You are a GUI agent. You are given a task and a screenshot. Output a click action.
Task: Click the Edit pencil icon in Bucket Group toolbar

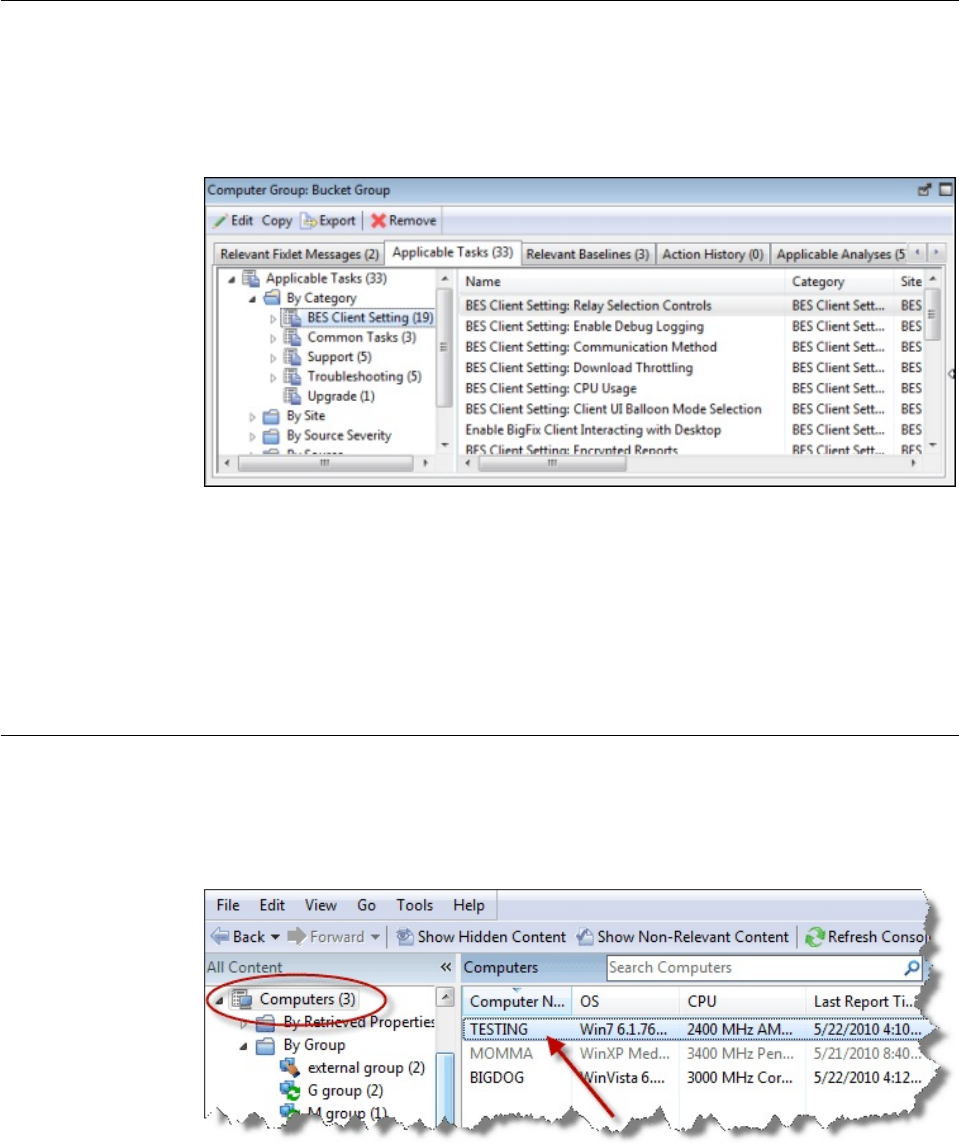[220, 221]
